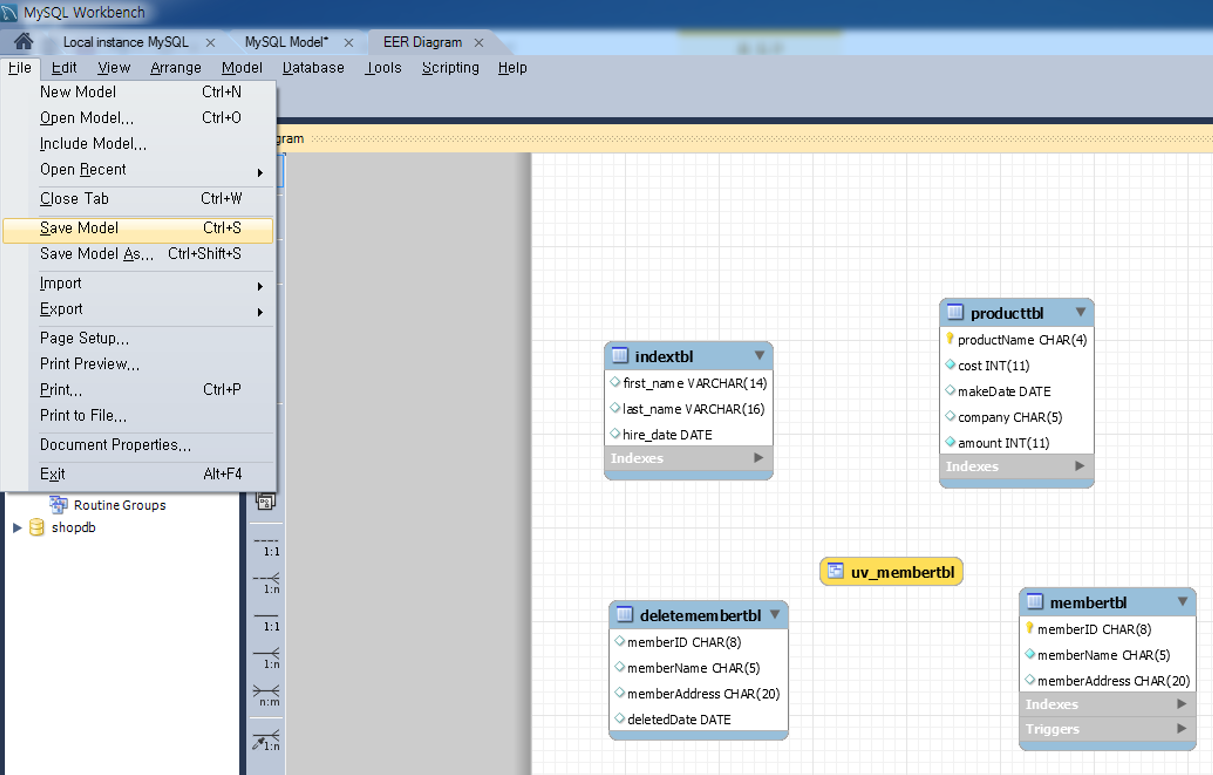Choose Save Model As... menu entry
1213x775 pixels.
[138, 254]
